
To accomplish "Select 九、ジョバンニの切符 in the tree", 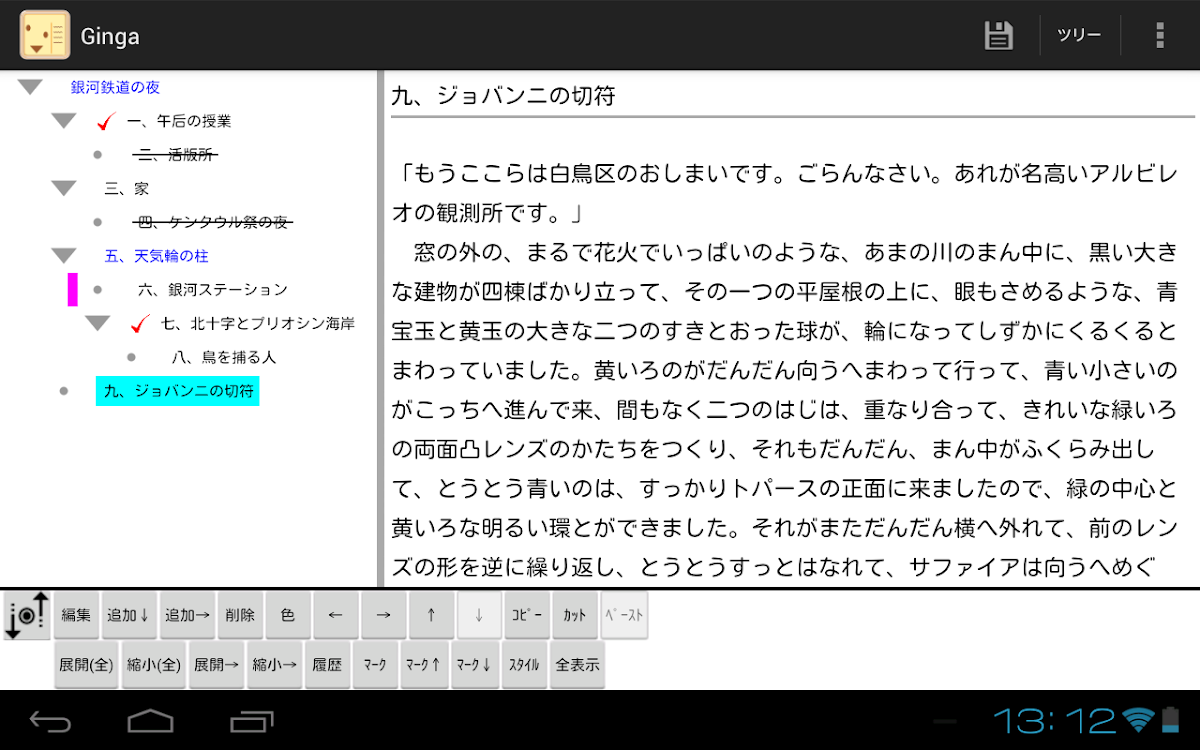I will click(x=178, y=391).
